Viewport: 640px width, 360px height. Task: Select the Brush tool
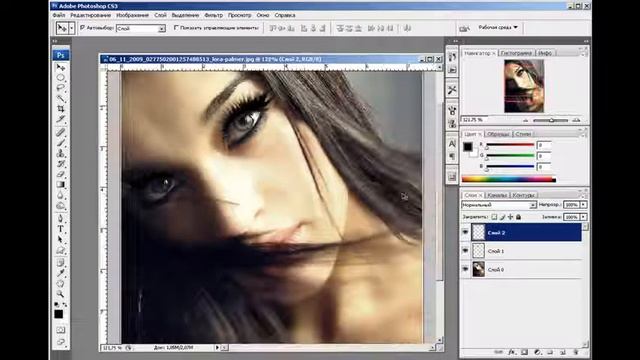click(x=60, y=143)
